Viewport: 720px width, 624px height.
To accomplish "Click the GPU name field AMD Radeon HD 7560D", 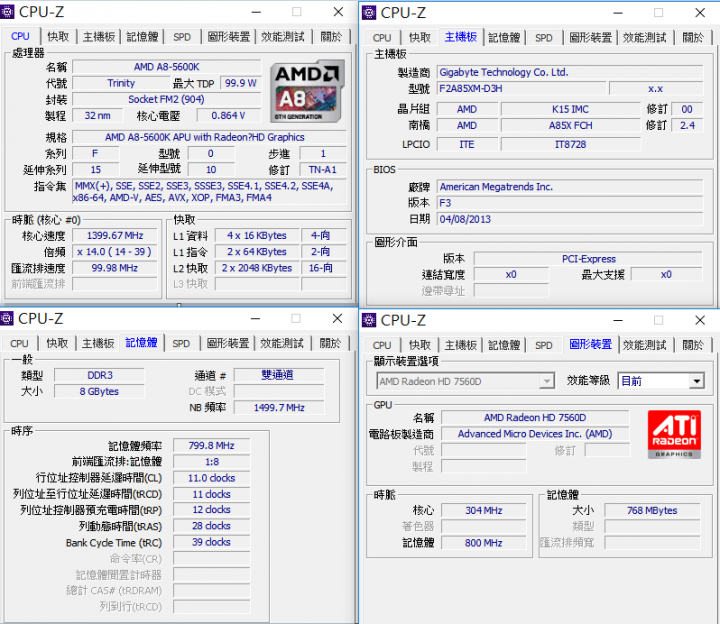I will [x=535, y=418].
